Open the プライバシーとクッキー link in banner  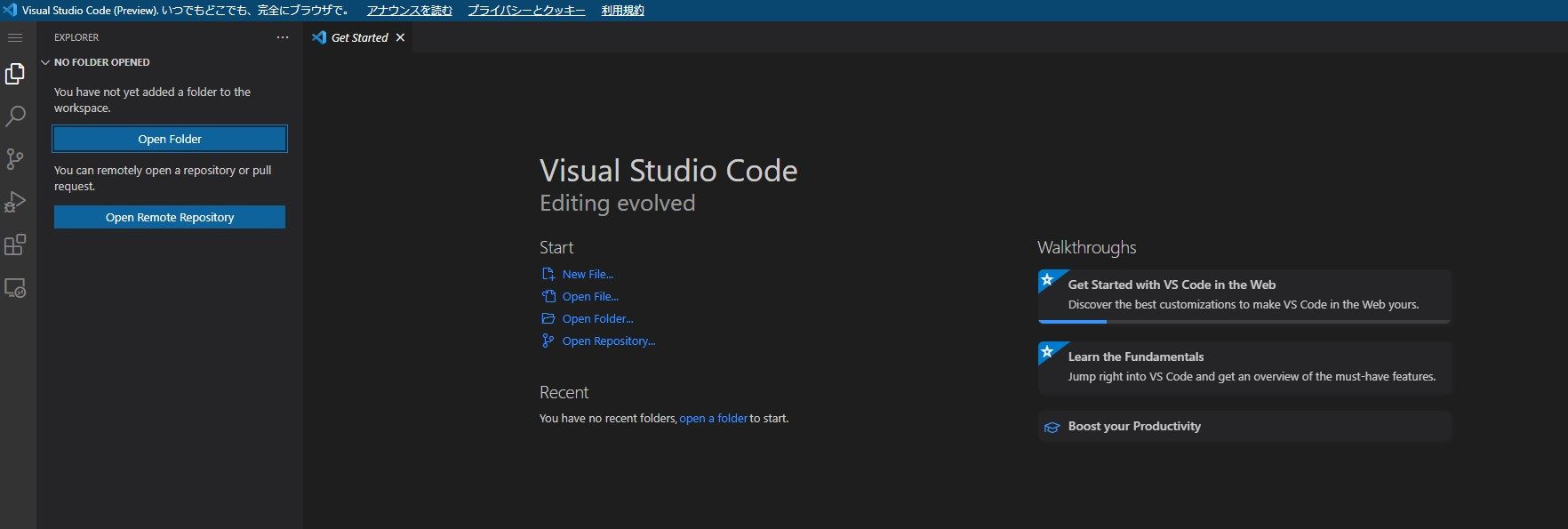(526, 11)
